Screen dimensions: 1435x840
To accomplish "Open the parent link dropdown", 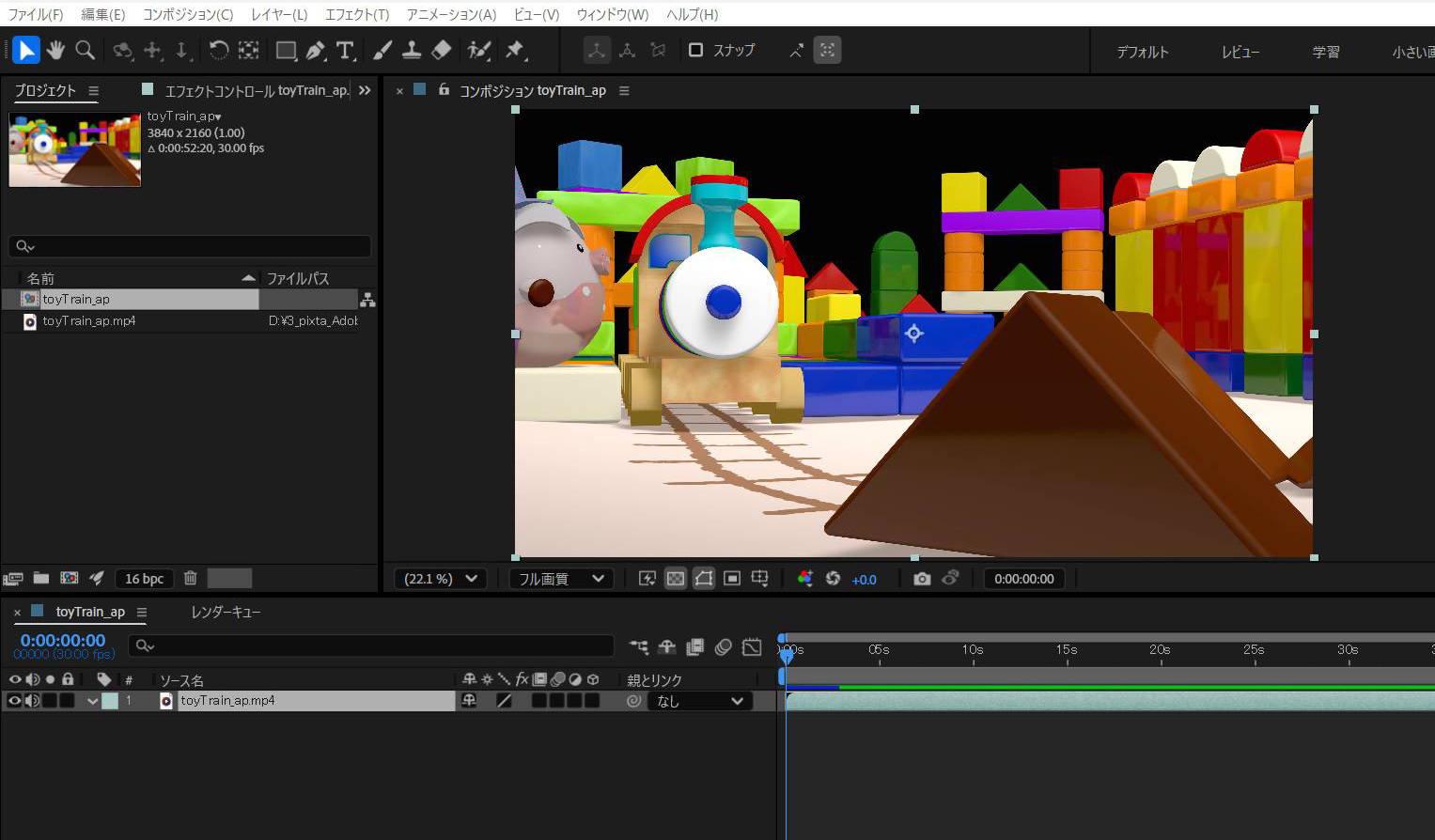I will (699, 701).
